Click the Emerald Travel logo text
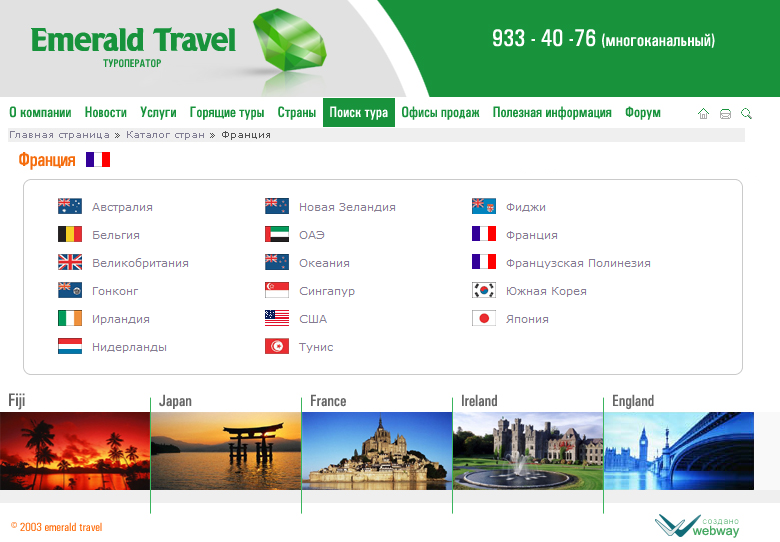780x542 pixels. pyautogui.click(x=133, y=40)
